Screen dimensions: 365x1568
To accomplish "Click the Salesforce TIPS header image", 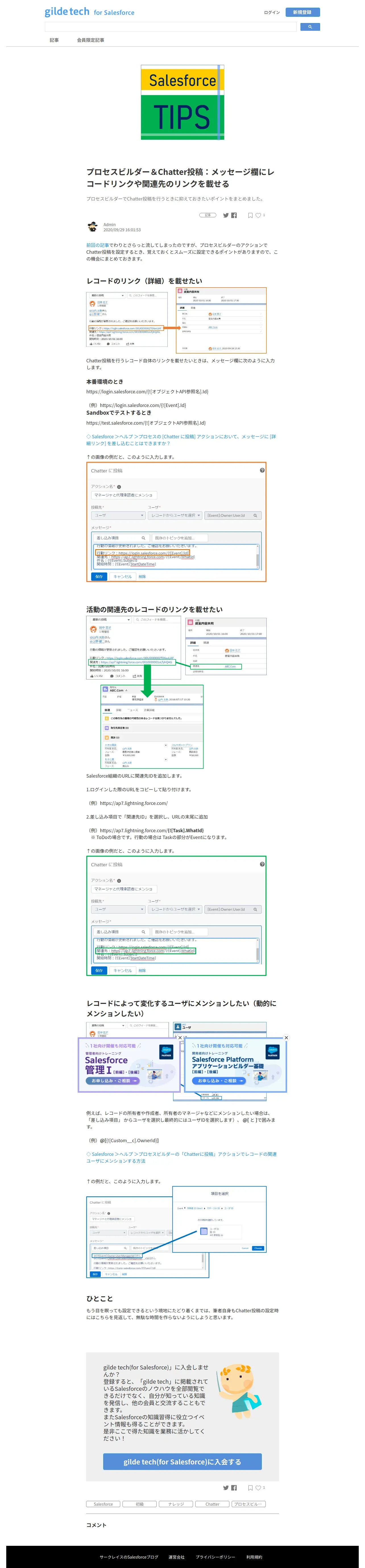I will tap(182, 102).
